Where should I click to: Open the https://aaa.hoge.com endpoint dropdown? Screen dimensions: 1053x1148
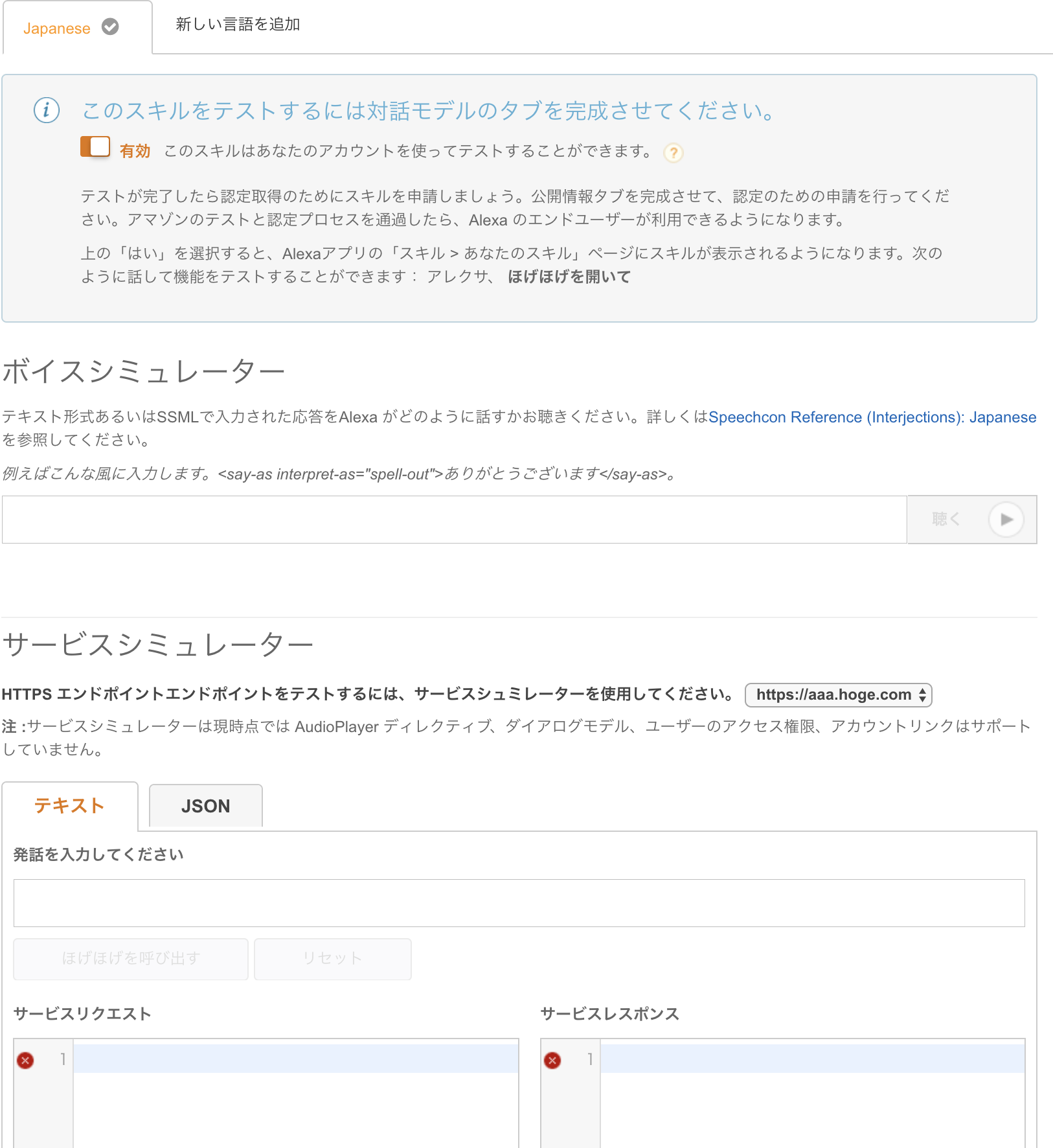coord(839,695)
